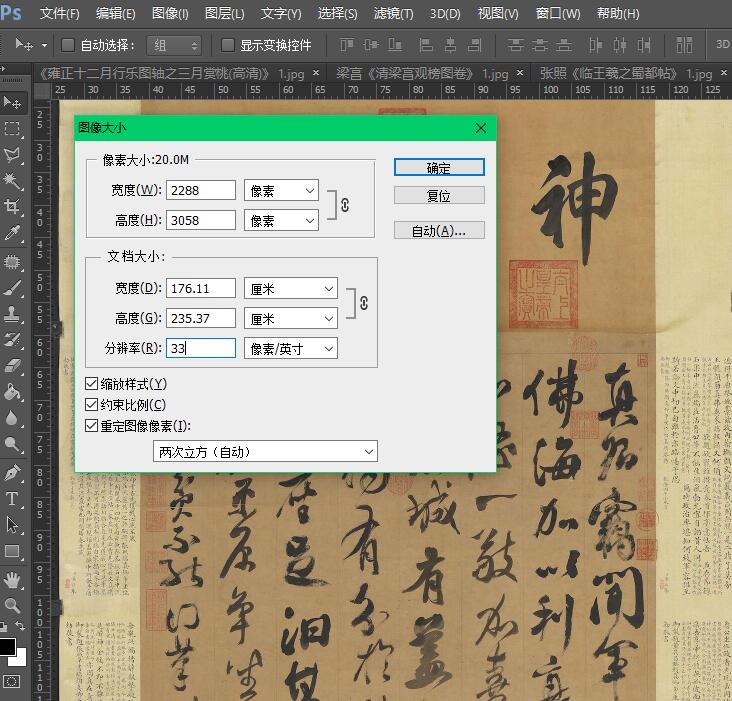Click the align left edges icon

(x=426, y=45)
